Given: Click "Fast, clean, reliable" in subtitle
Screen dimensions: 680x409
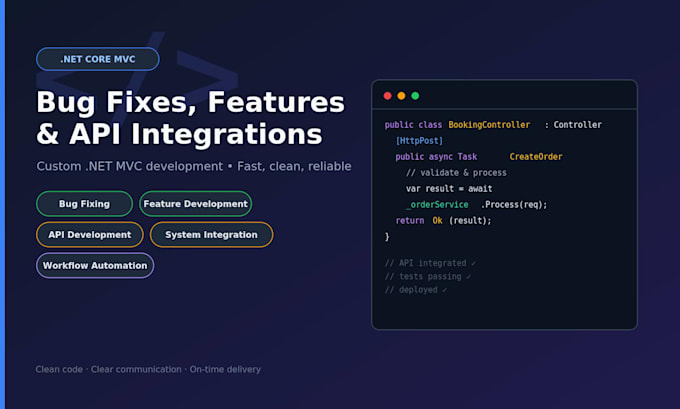Looking at the screenshot, I should (294, 166).
